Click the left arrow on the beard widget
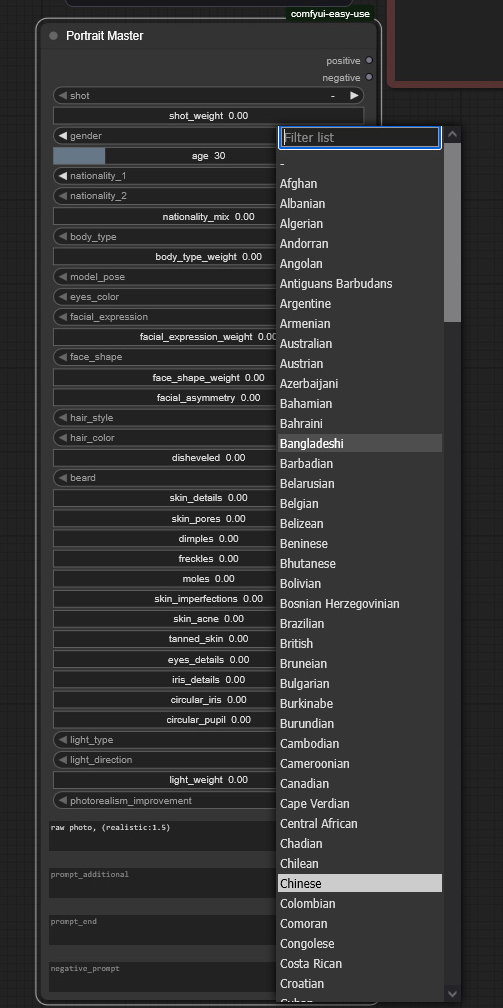 pyautogui.click(x=62, y=478)
